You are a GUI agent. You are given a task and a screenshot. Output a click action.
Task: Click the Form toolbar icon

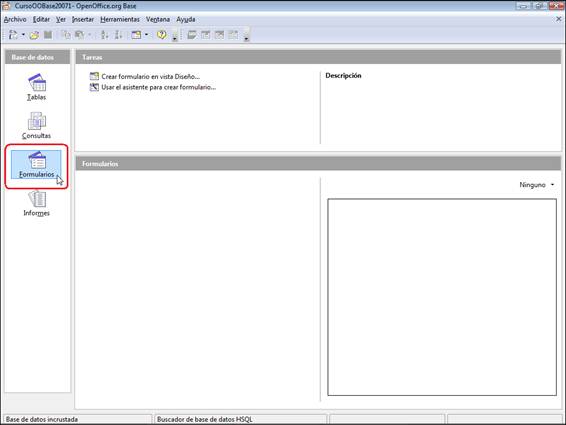pyautogui.click(x=136, y=35)
